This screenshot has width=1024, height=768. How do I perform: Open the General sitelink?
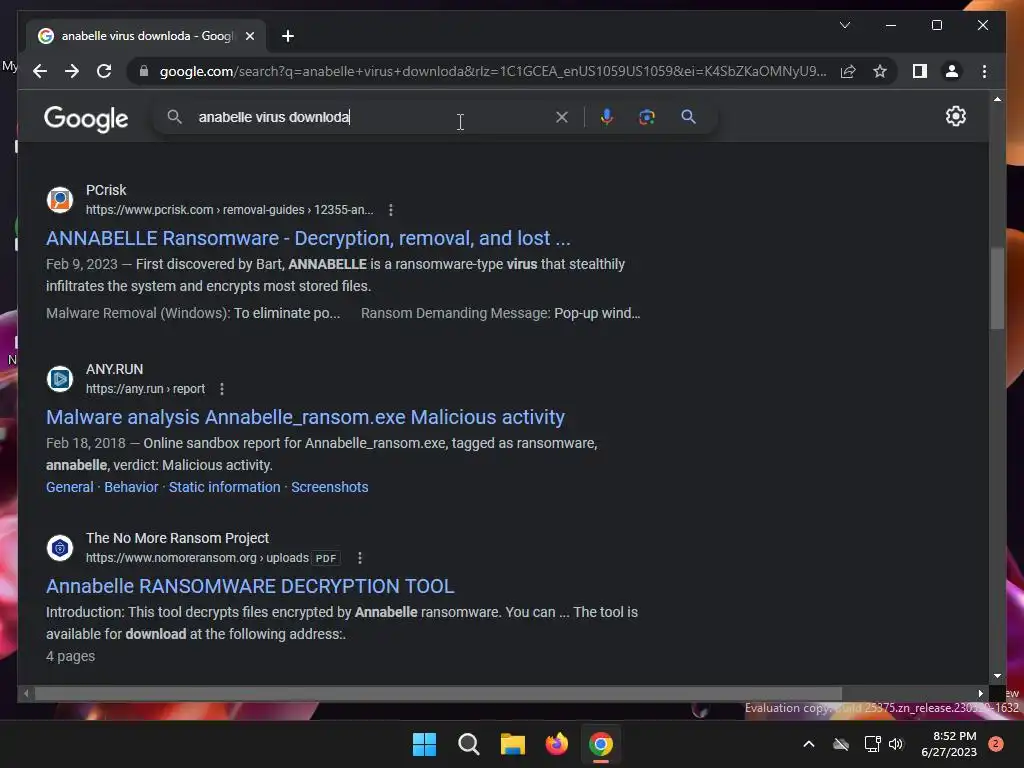coord(69,487)
